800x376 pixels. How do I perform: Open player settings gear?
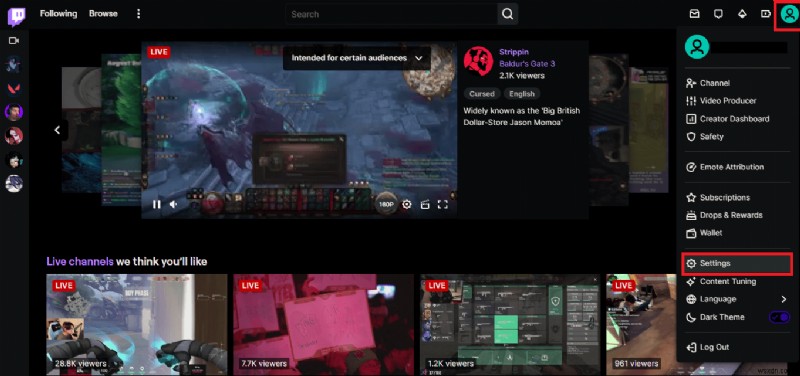point(407,205)
